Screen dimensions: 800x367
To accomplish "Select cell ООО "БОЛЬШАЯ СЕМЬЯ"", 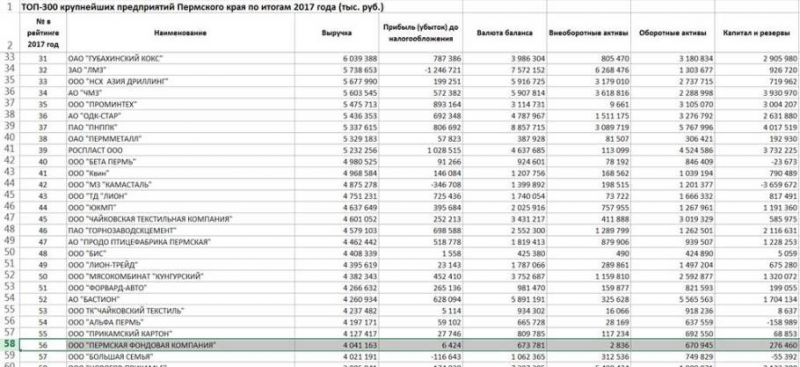I will [x=180, y=356].
